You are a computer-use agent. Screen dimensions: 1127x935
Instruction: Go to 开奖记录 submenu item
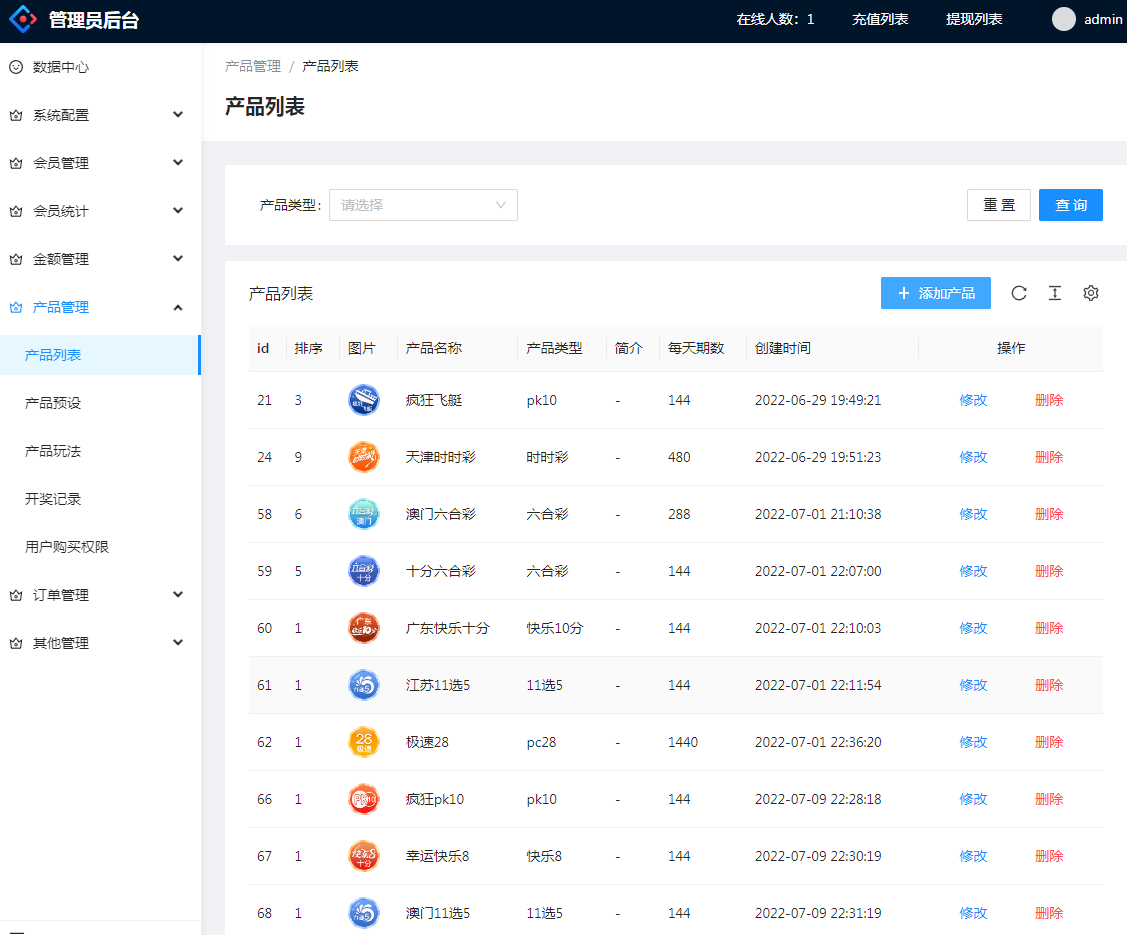[53, 499]
